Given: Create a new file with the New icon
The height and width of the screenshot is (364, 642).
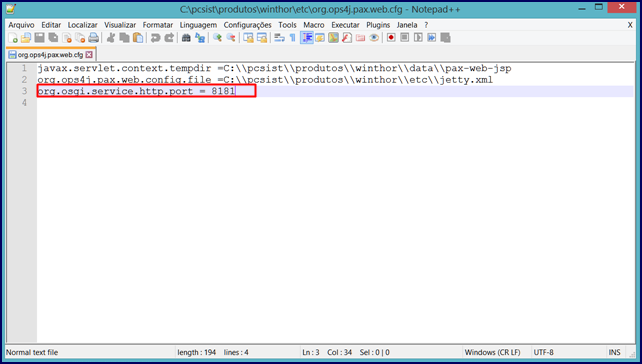Looking at the screenshot, I should click(13, 38).
